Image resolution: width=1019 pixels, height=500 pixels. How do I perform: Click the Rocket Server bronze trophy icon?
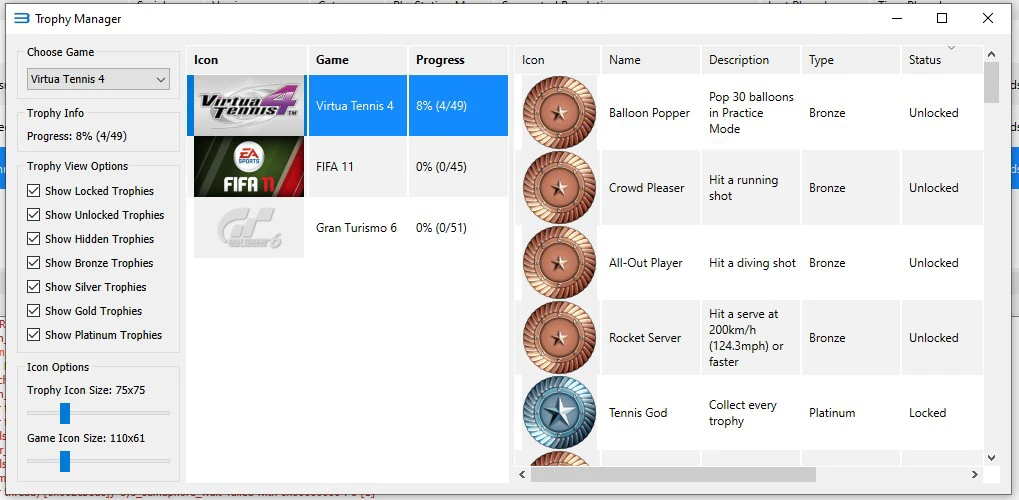click(x=559, y=337)
